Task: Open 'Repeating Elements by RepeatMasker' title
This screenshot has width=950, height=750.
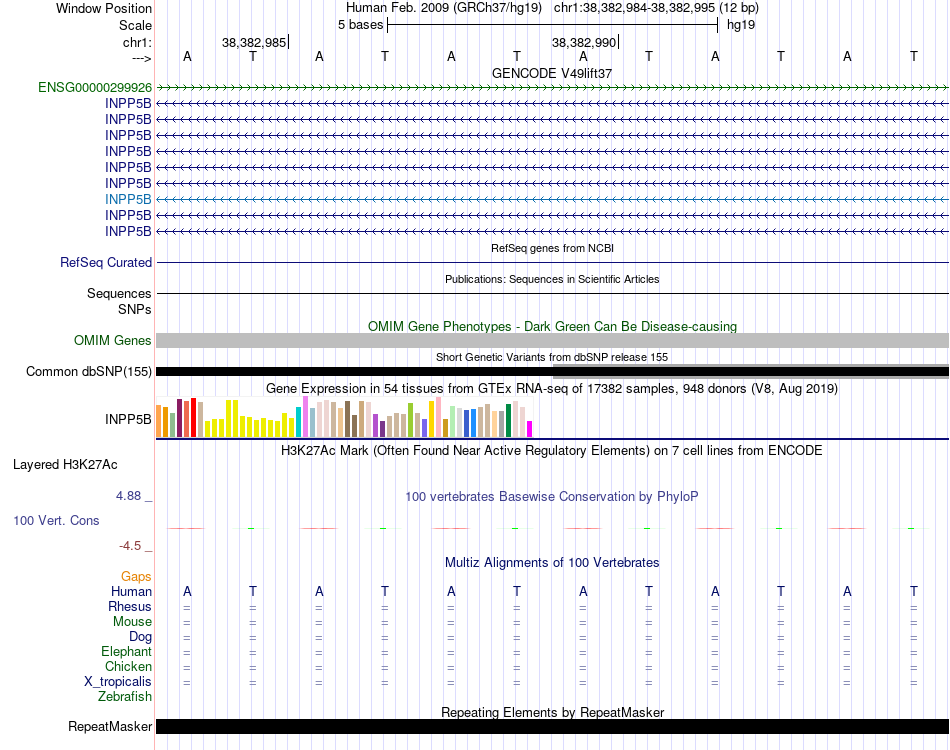Action: (552, 712)
